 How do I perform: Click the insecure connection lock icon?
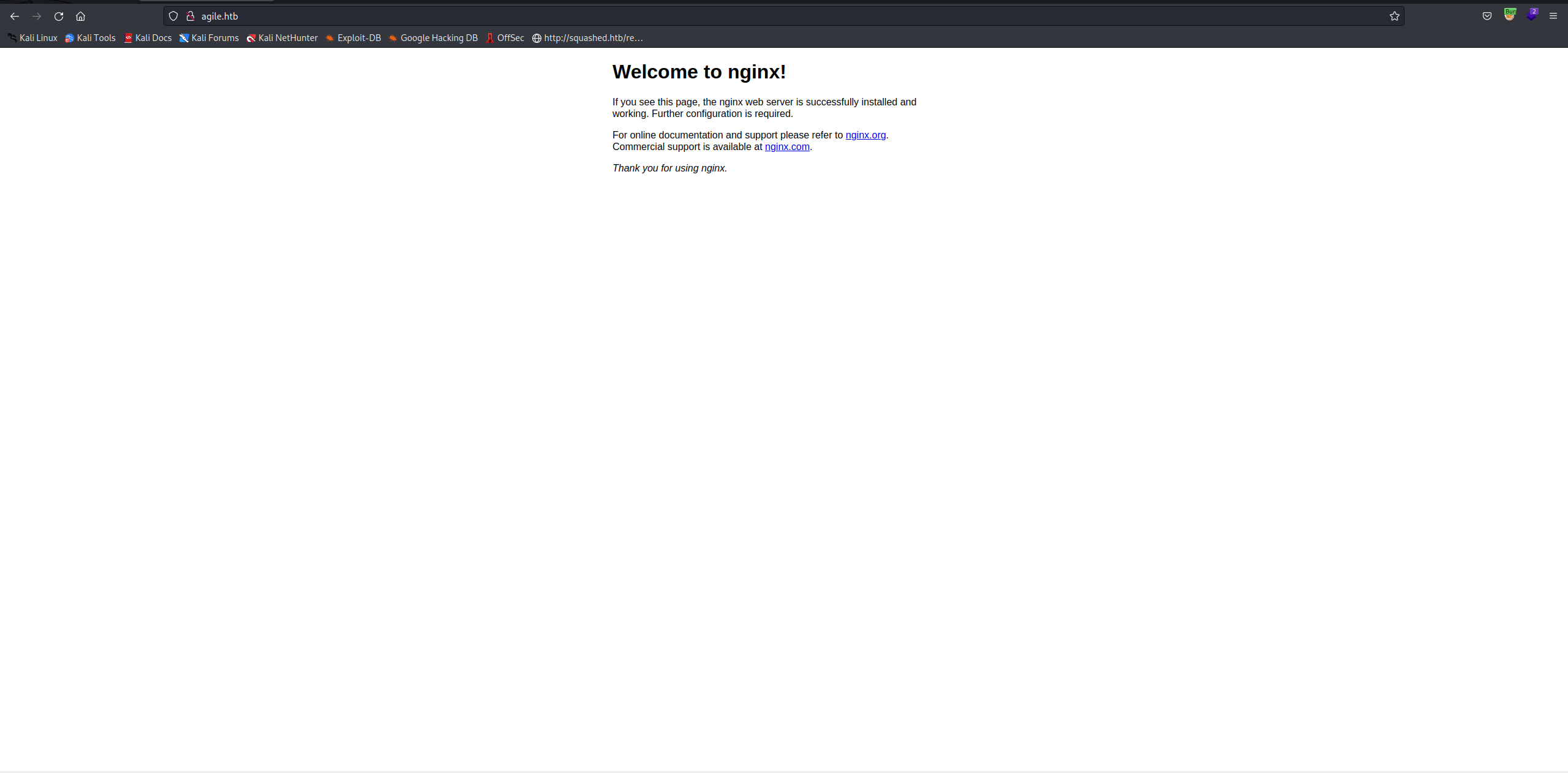pyautogui.click(x=190, y=16)
